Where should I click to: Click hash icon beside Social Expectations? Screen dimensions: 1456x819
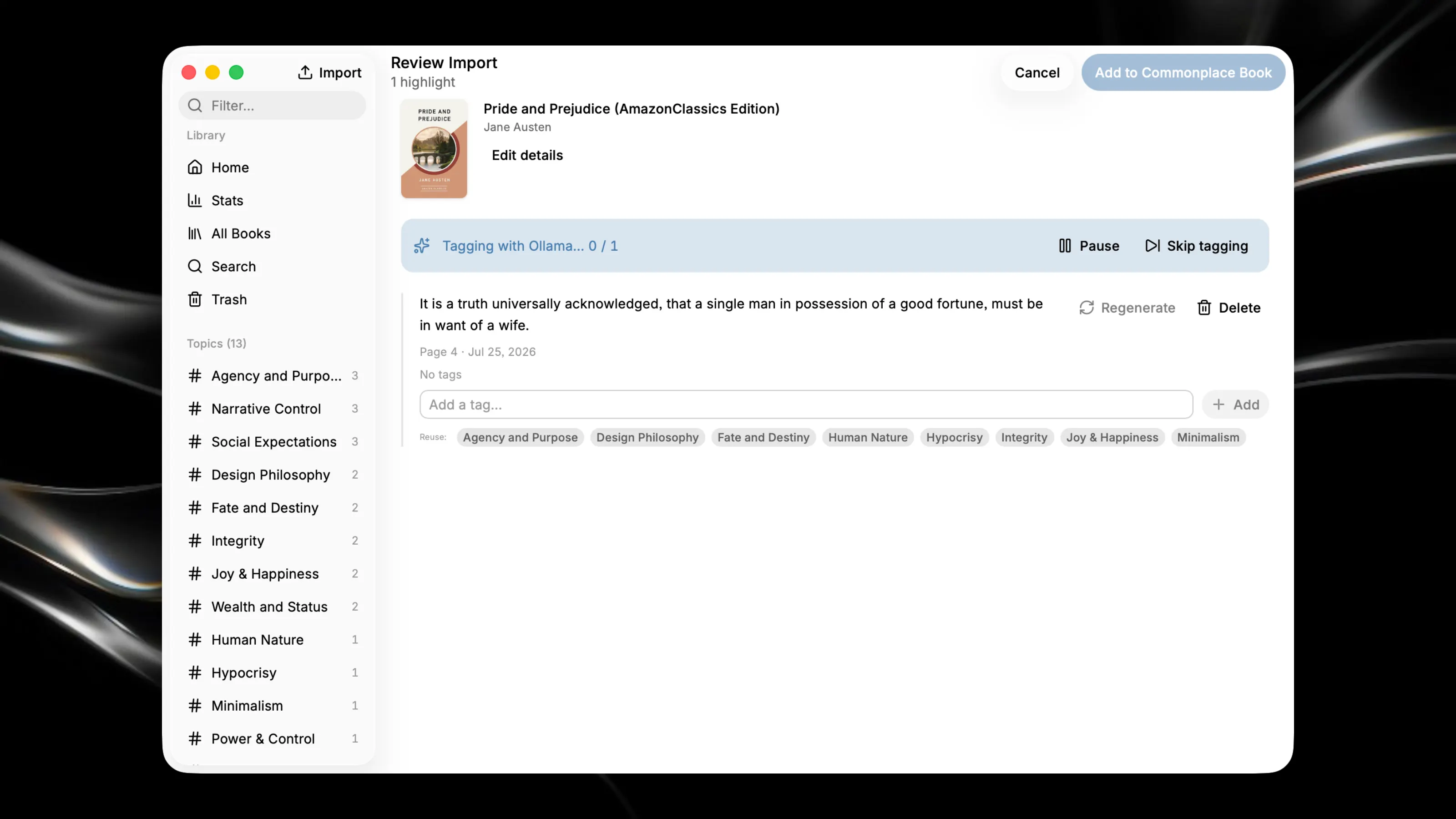195,442
